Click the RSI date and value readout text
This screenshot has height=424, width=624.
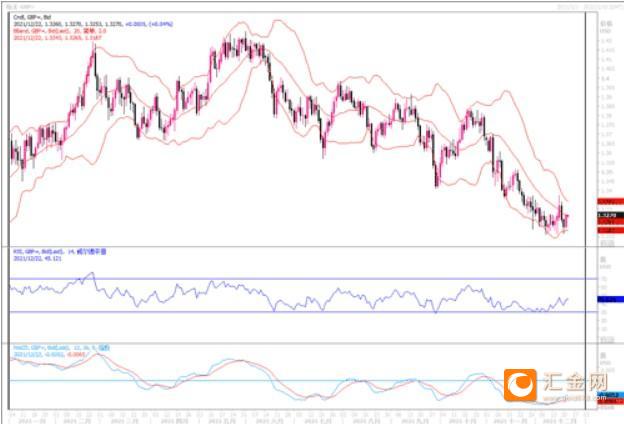(x=37, y=258)
